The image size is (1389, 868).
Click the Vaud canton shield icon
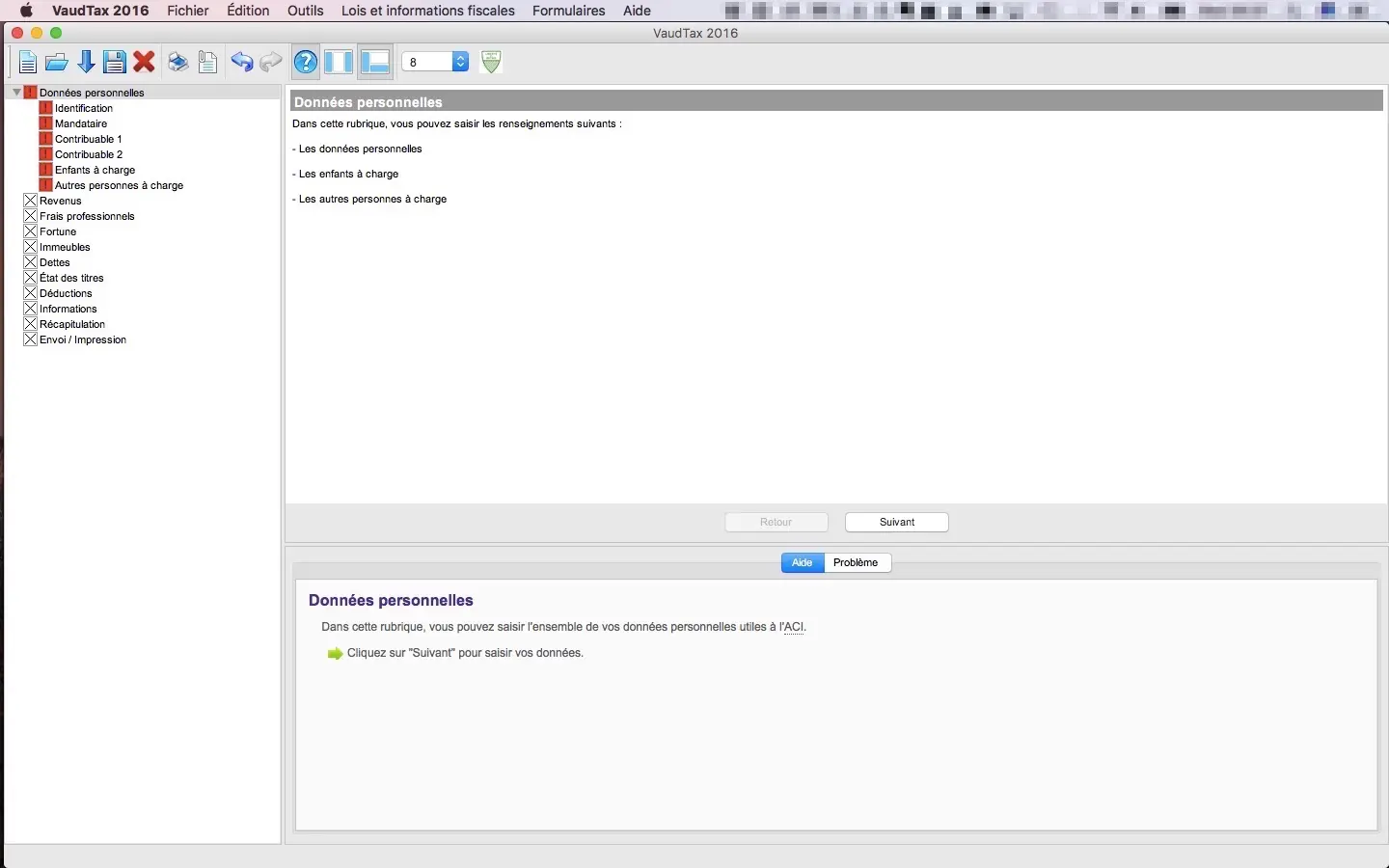tap(491, 62)
